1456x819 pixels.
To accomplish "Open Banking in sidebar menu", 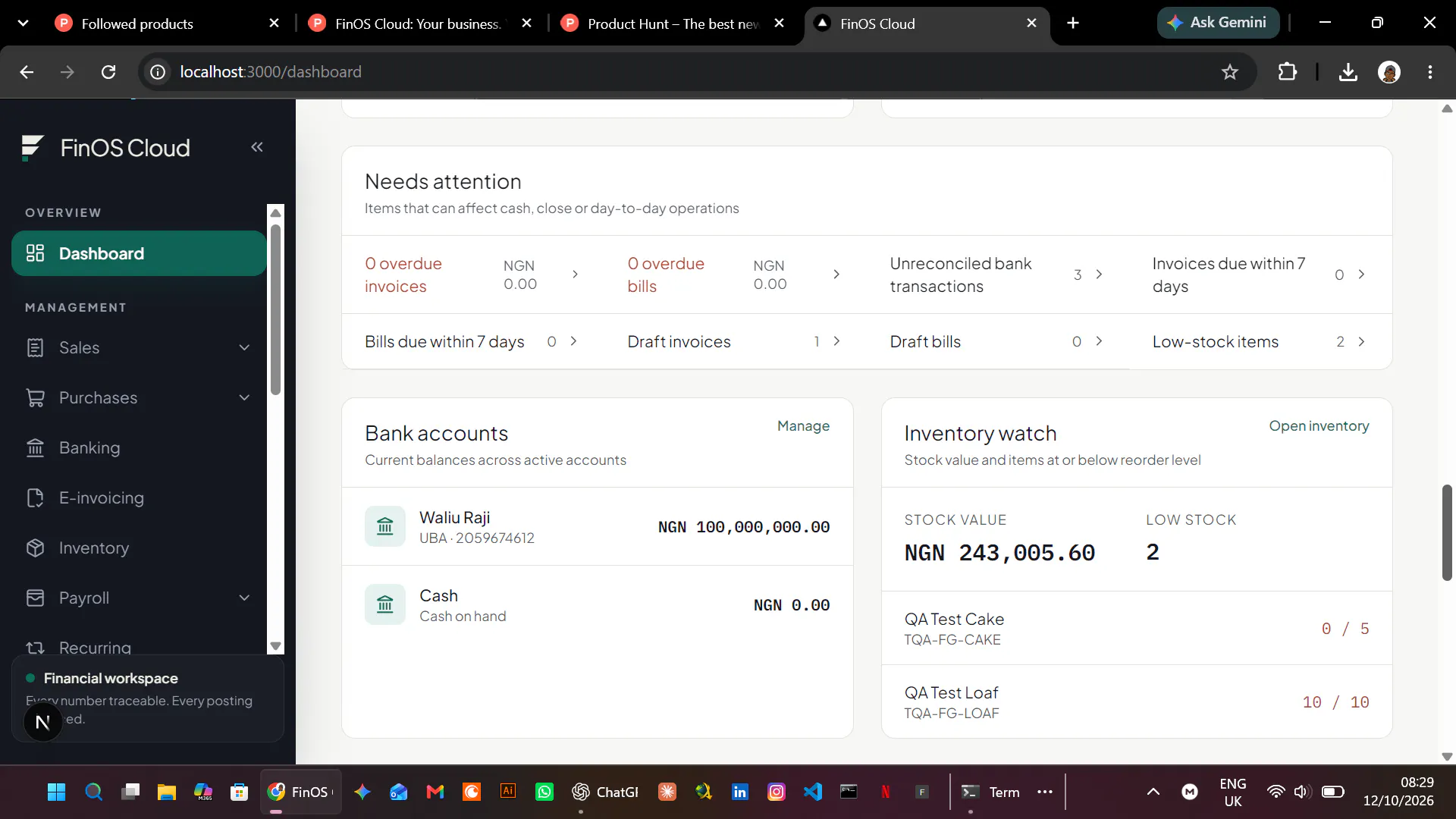I will [138, 447].
